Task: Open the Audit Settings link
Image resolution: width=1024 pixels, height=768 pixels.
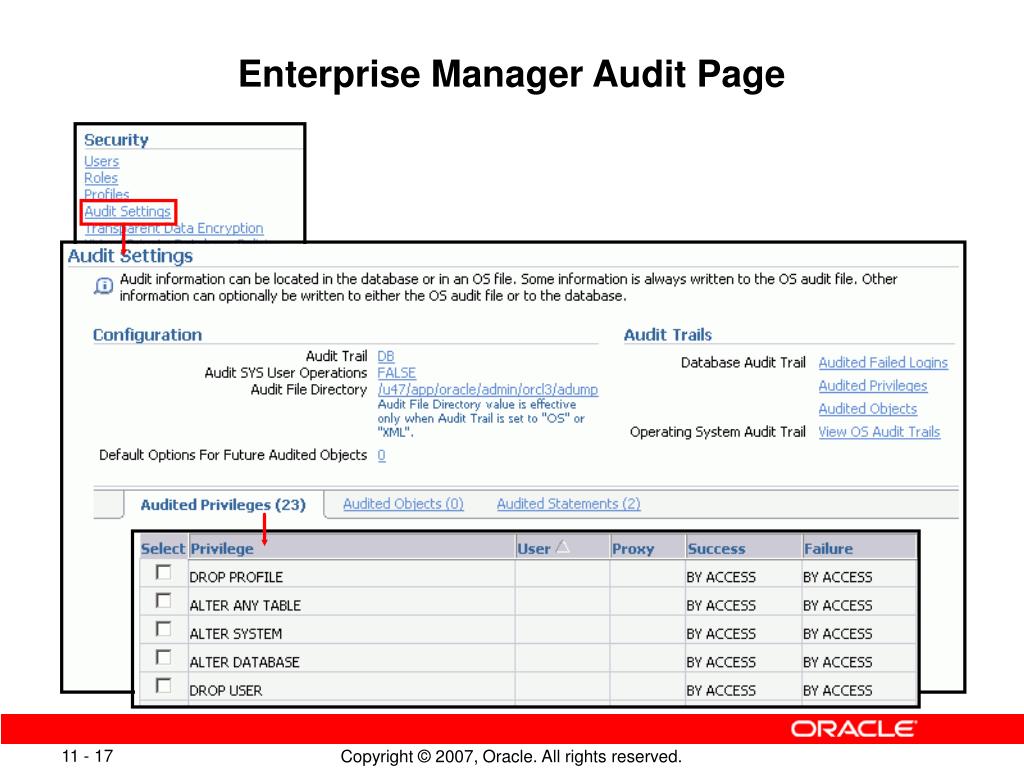Action: 127,212
